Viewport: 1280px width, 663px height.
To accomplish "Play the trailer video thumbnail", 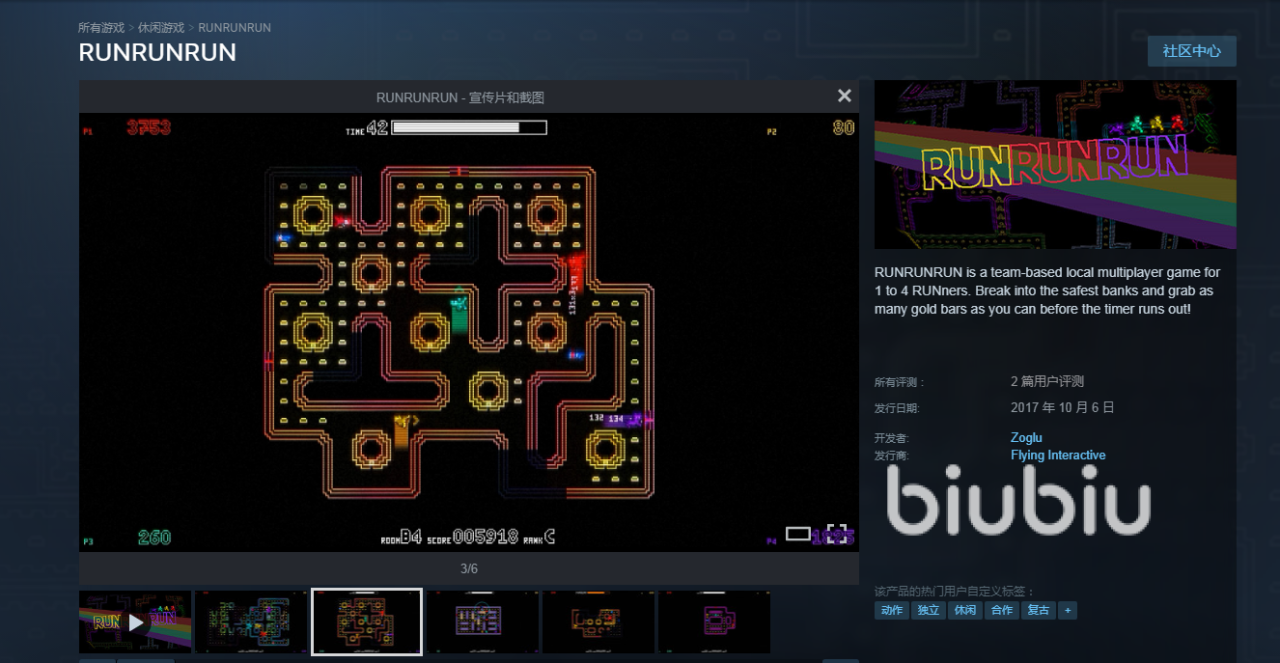I will [x=135, y=622].
